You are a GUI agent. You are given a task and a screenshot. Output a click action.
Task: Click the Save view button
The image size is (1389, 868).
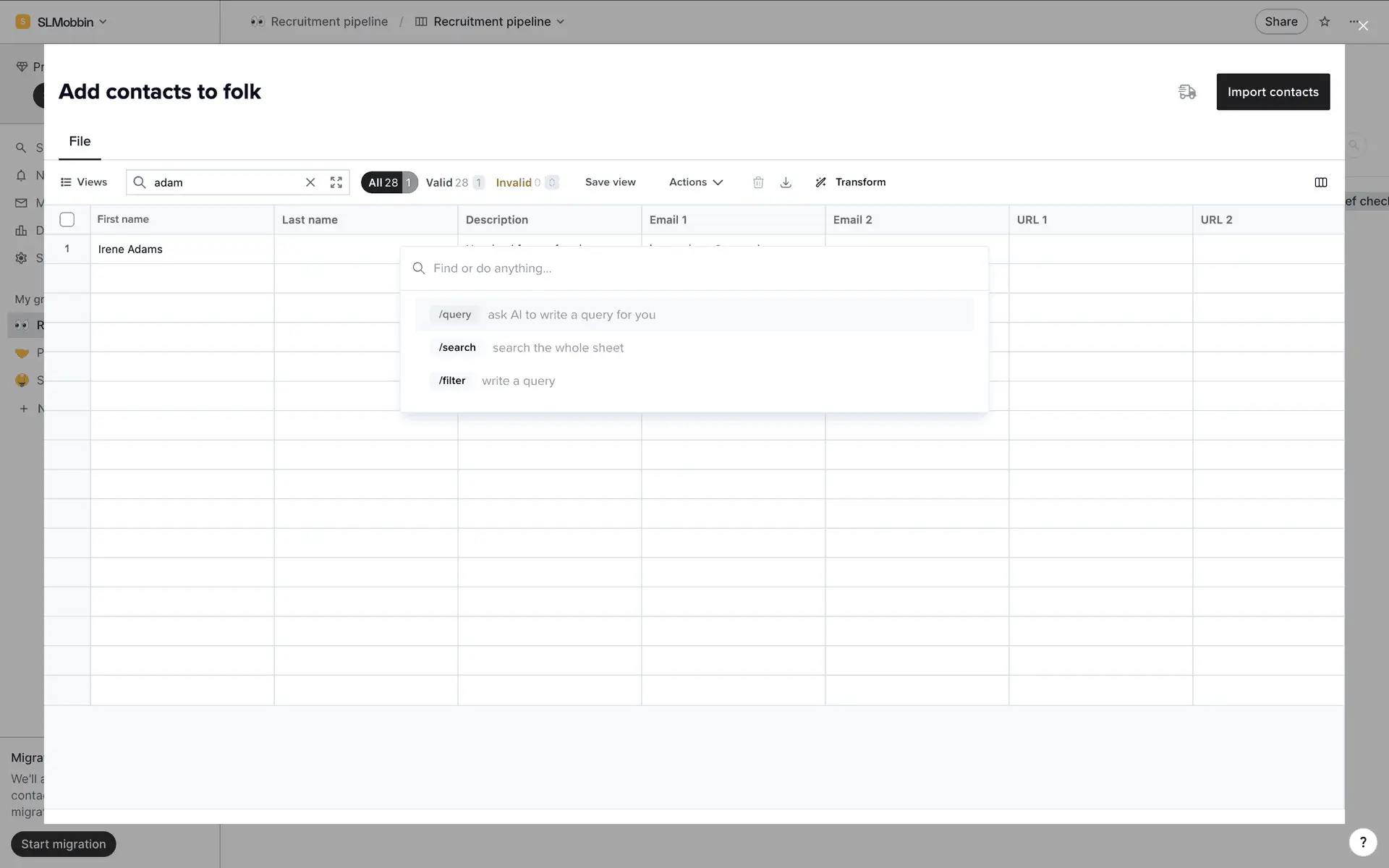point(610,182)
